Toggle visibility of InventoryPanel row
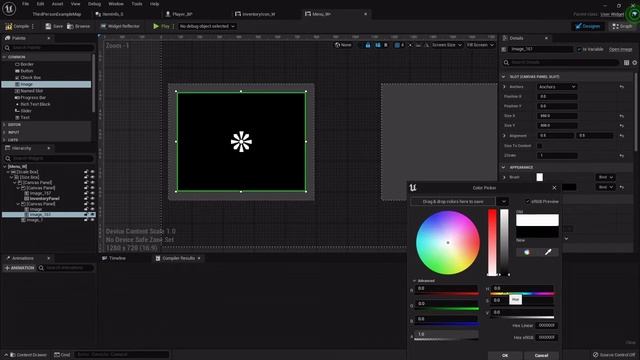Viewport: 640px width, 360px height. [x=92, y=198]
